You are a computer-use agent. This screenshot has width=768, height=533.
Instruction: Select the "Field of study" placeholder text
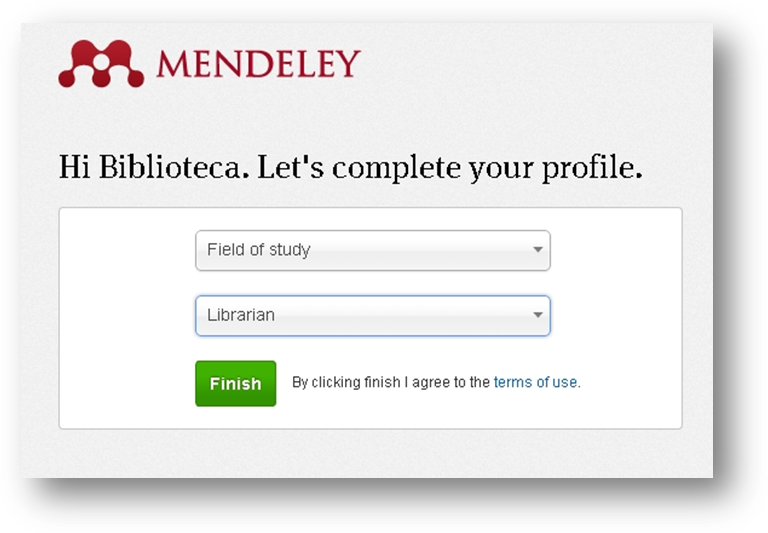(259, 250)
